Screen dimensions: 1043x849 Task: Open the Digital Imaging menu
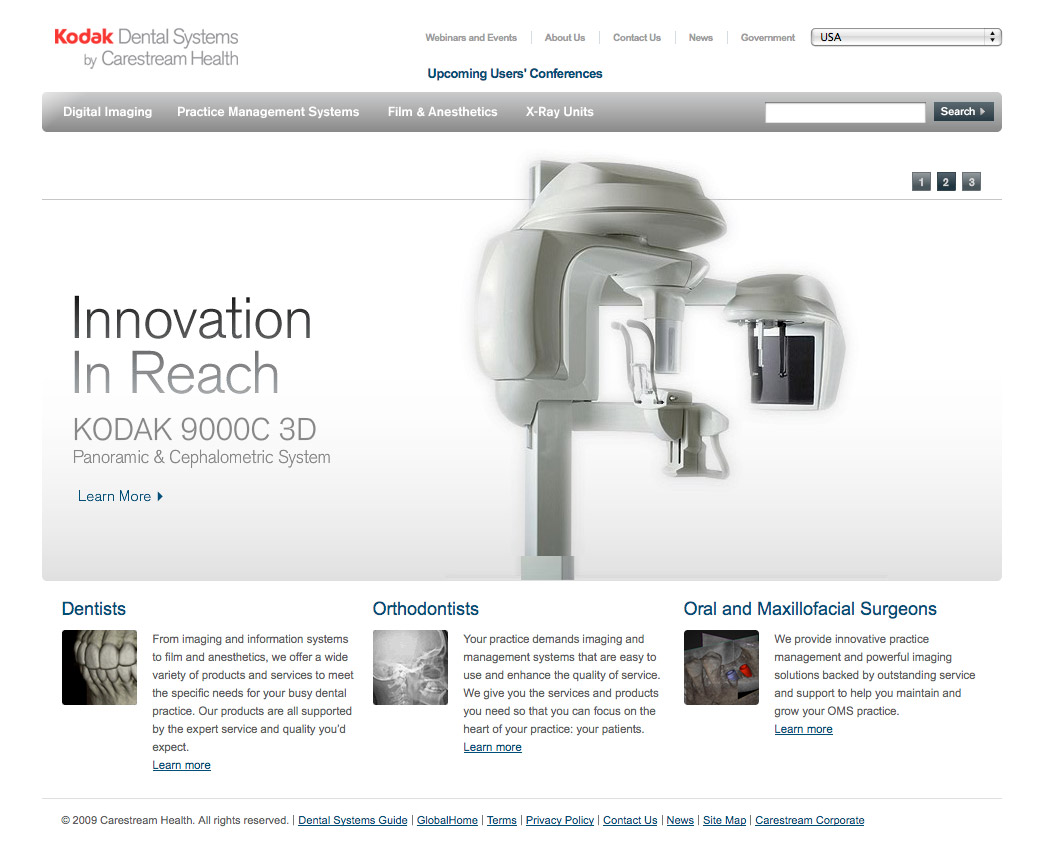click(108, 112)
